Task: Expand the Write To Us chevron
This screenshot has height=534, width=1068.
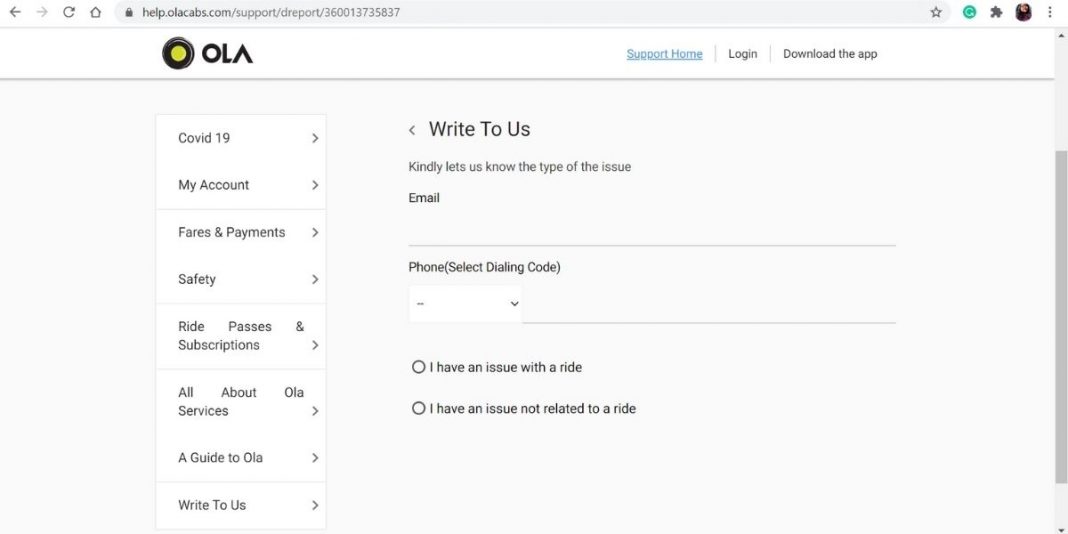Action: point(315,505)
